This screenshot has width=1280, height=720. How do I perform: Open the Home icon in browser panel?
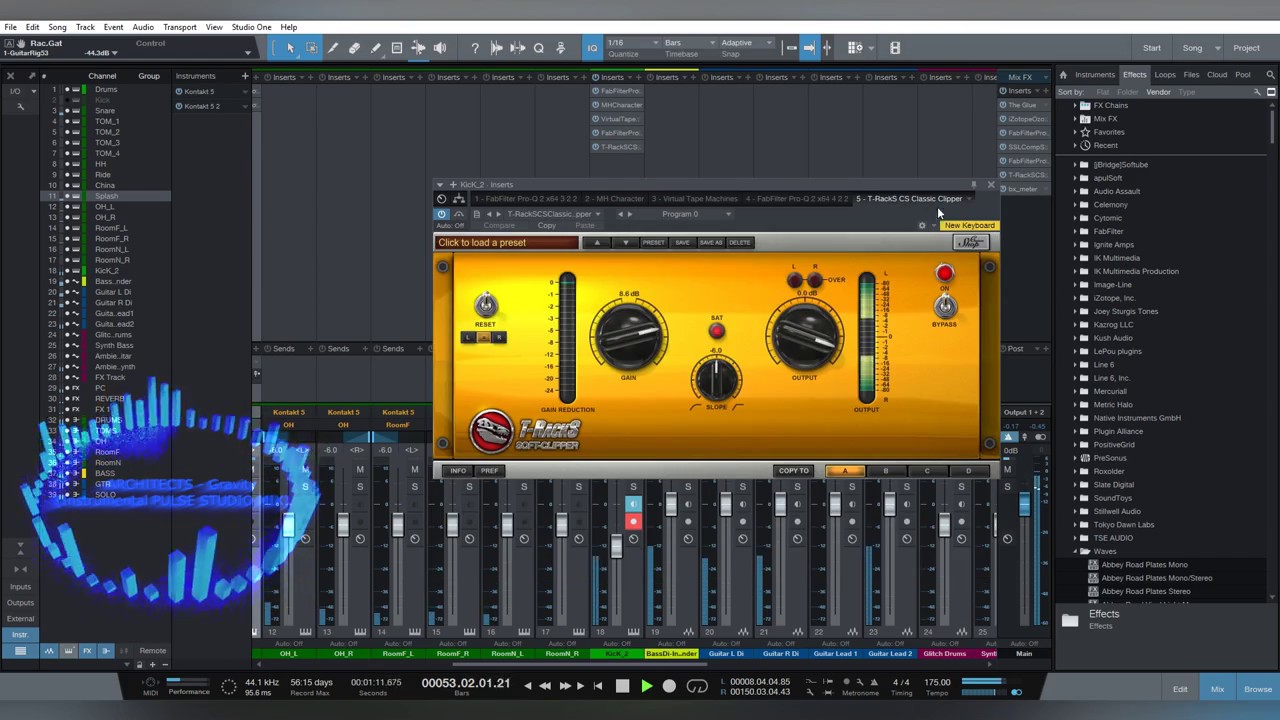(1063, 75)
